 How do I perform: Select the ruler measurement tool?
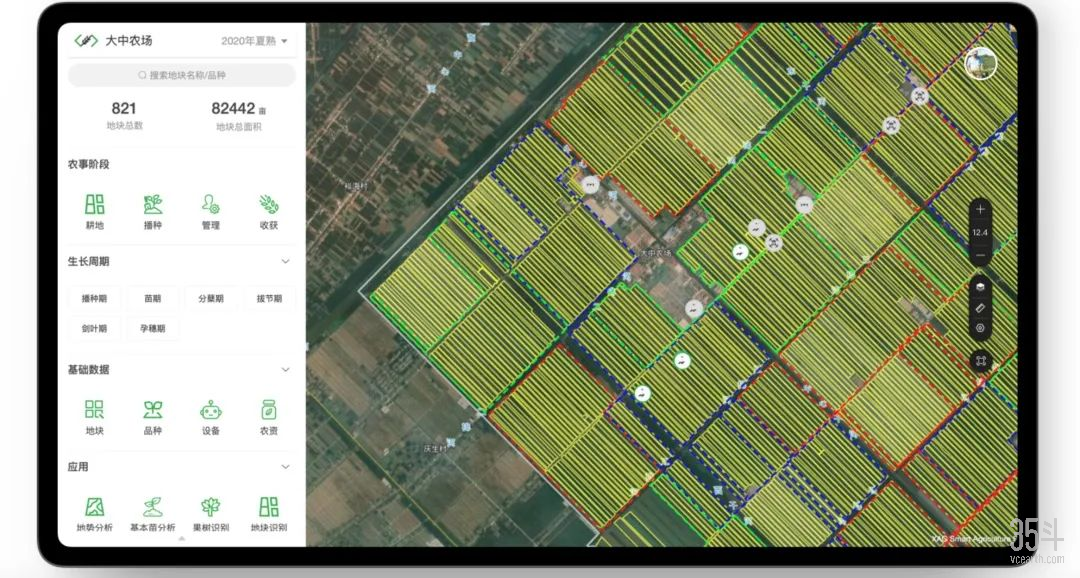click(980, 308)
